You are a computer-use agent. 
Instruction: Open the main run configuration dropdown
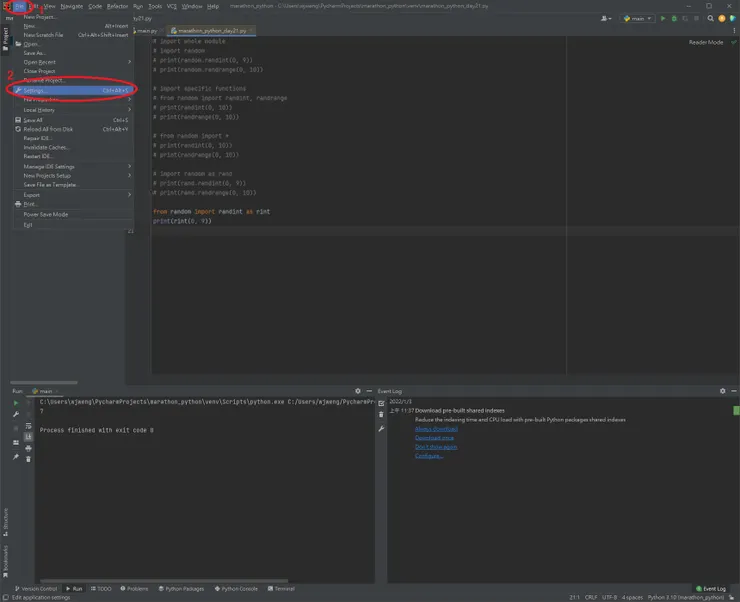coord(637,18)
